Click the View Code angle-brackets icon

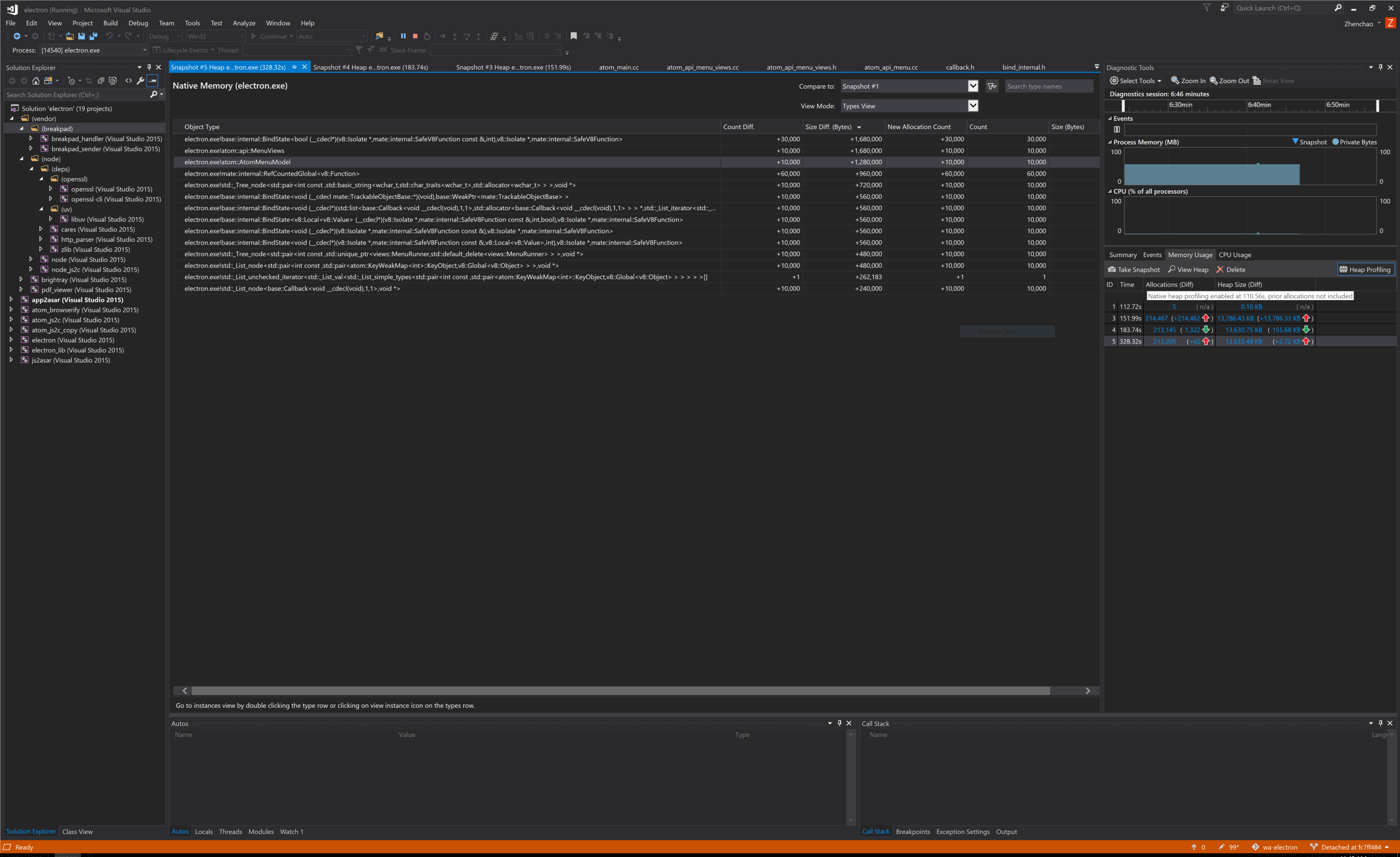click(x=129, y=81)
